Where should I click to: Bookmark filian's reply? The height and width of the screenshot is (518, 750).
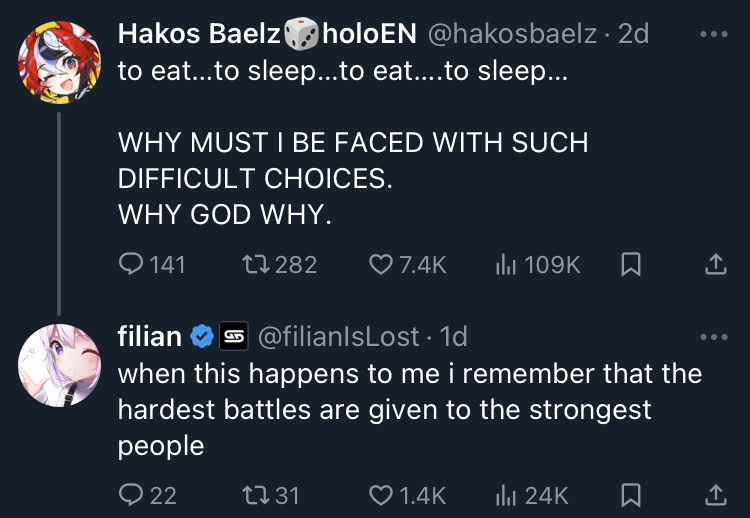pyautogui.click(x=631, y=494)
